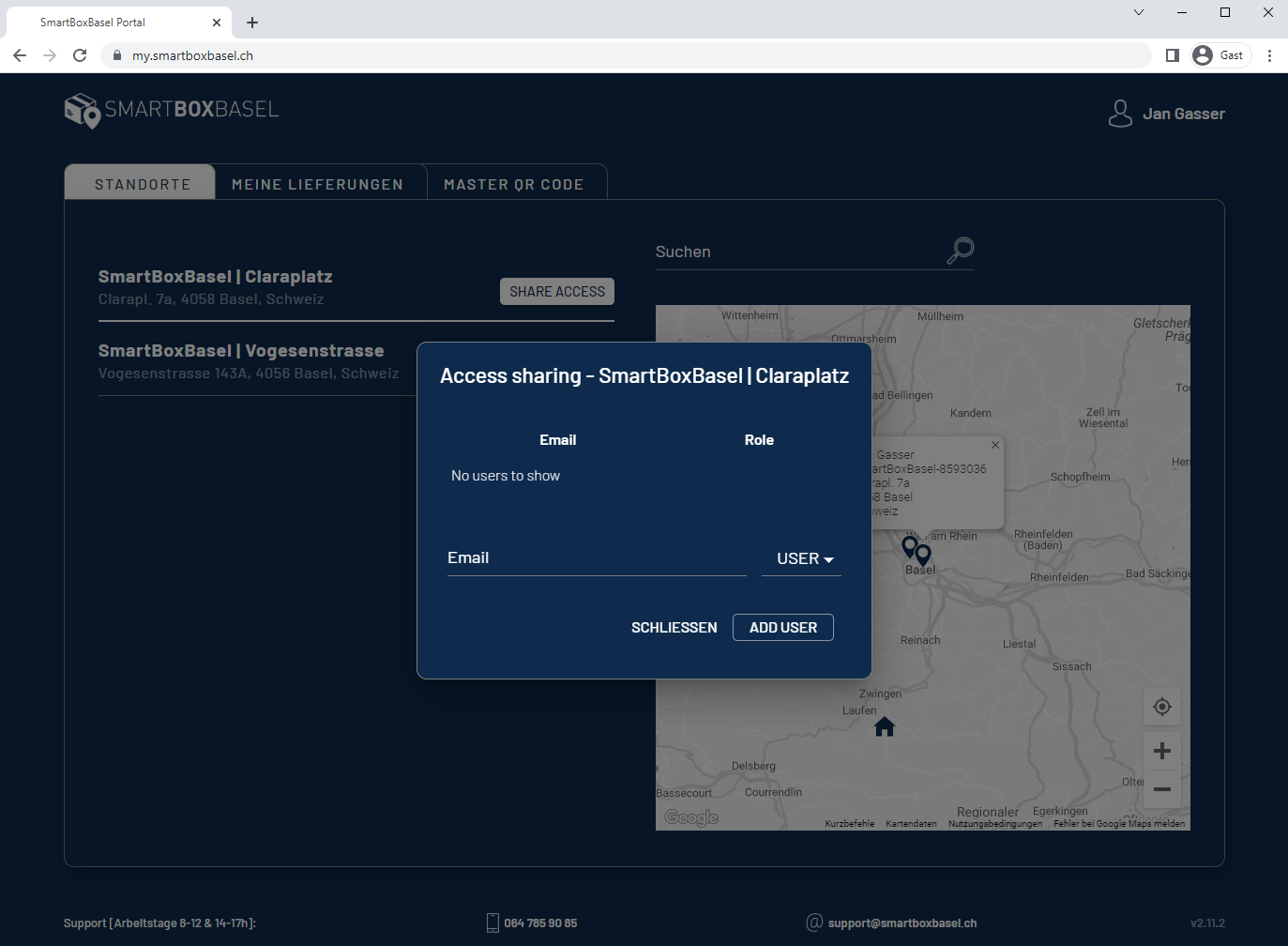This screenshot has height=946, width=1288.
Task: Reload the browser page
Action: coord(80,55)
